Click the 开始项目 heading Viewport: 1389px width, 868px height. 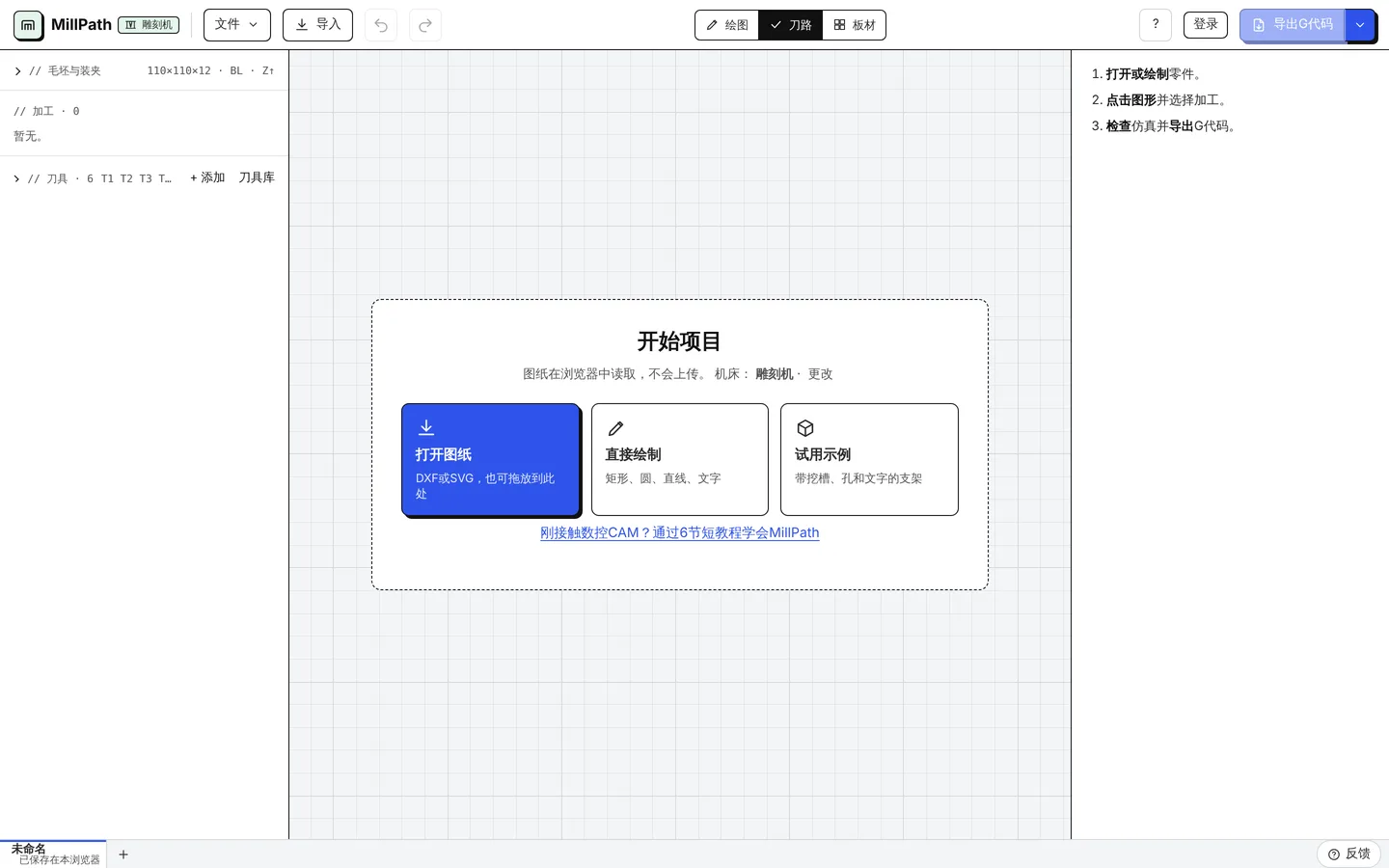click(x=680, y=341)
